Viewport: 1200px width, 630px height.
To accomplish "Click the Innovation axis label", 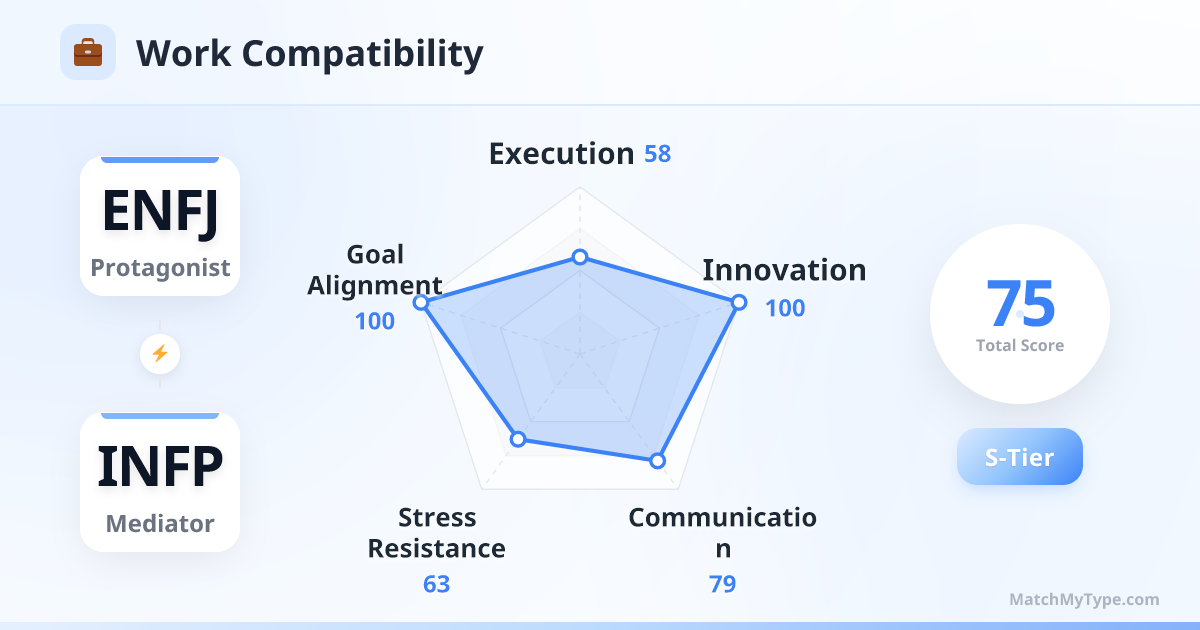I will click(784, 270).
